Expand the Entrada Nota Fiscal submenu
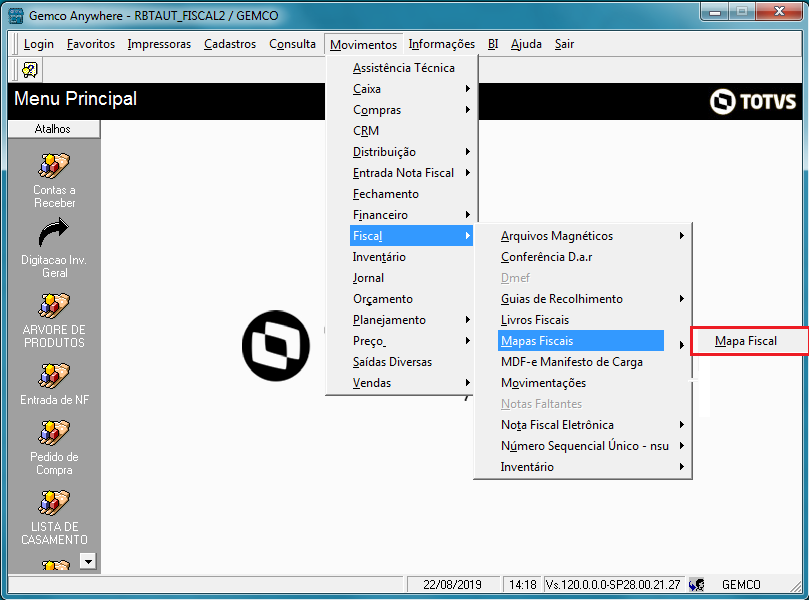 (x=411, y=173)
